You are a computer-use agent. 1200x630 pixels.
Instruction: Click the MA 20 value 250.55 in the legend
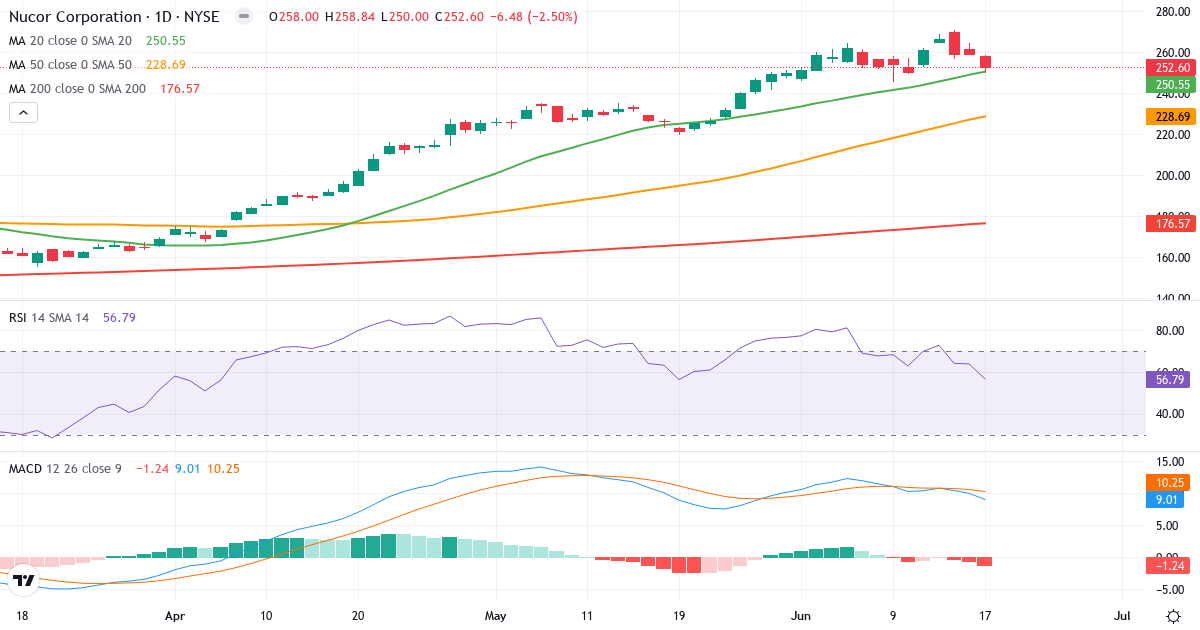(x=166, y=41)
